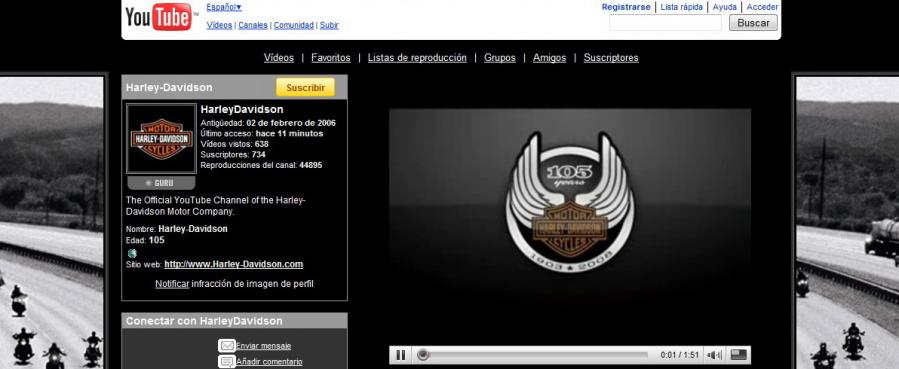
Task: Click the Acceder sign-in link
Action: (x=762, y=7)
